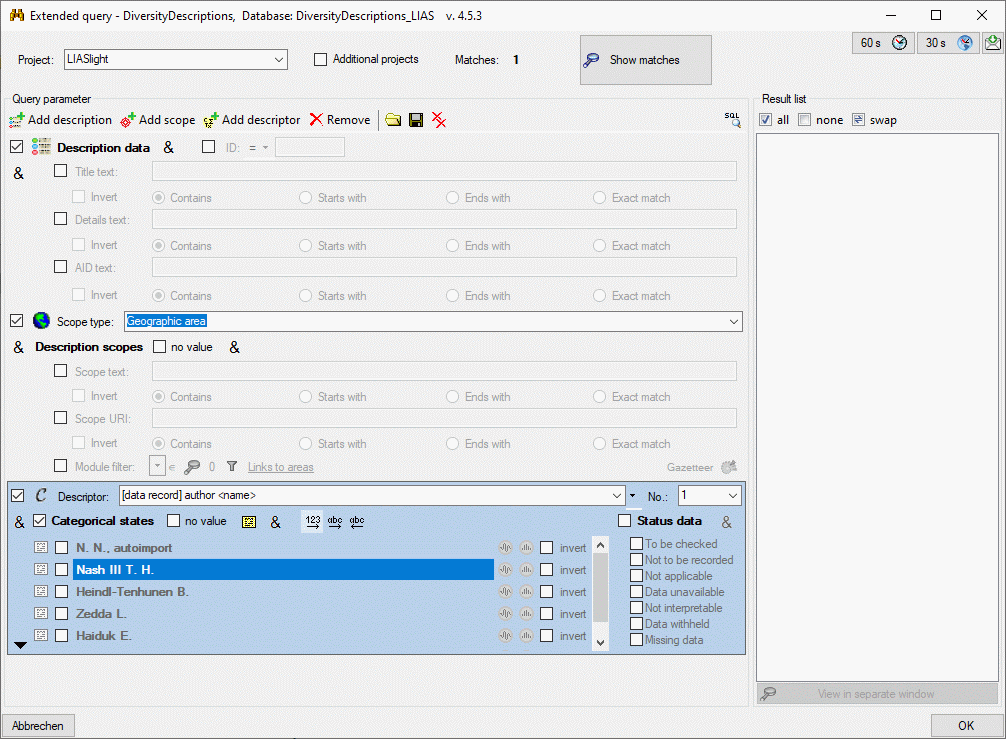
Task: Toggle the Scope text checkbox
Action: pos(60,371)
